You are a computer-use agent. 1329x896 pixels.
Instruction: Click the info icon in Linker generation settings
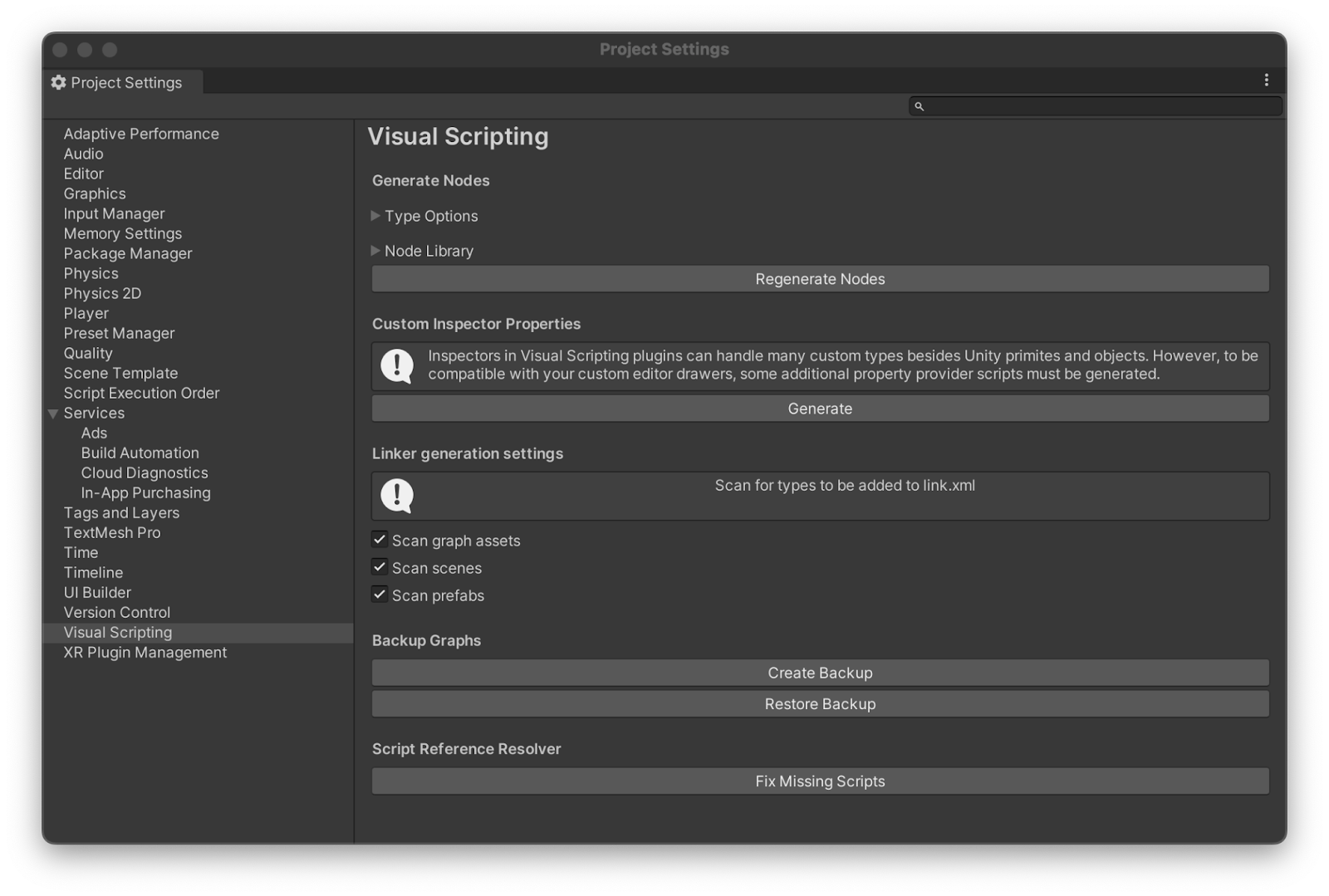click(x=397, y=495)
